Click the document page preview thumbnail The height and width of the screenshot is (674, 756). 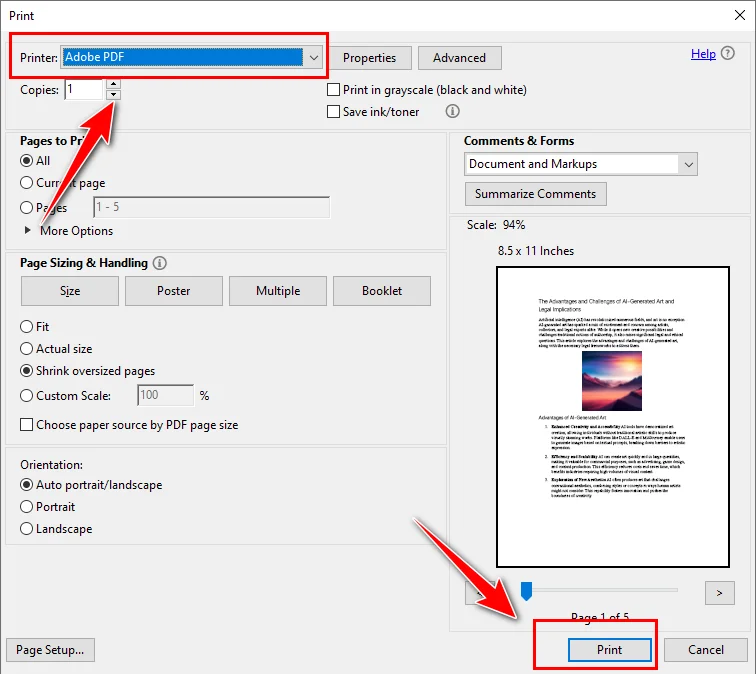coord(613,417)
